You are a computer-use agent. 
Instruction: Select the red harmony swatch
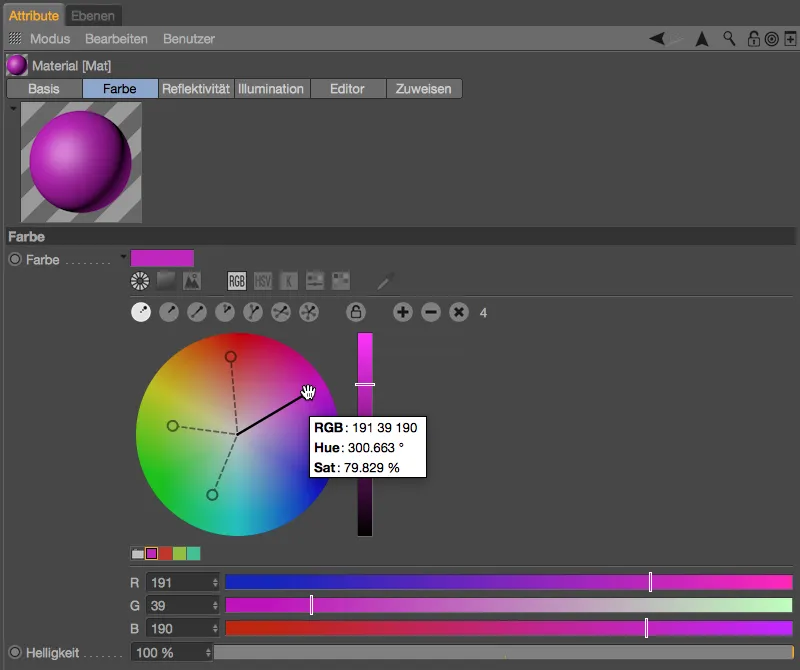point(165,554)
